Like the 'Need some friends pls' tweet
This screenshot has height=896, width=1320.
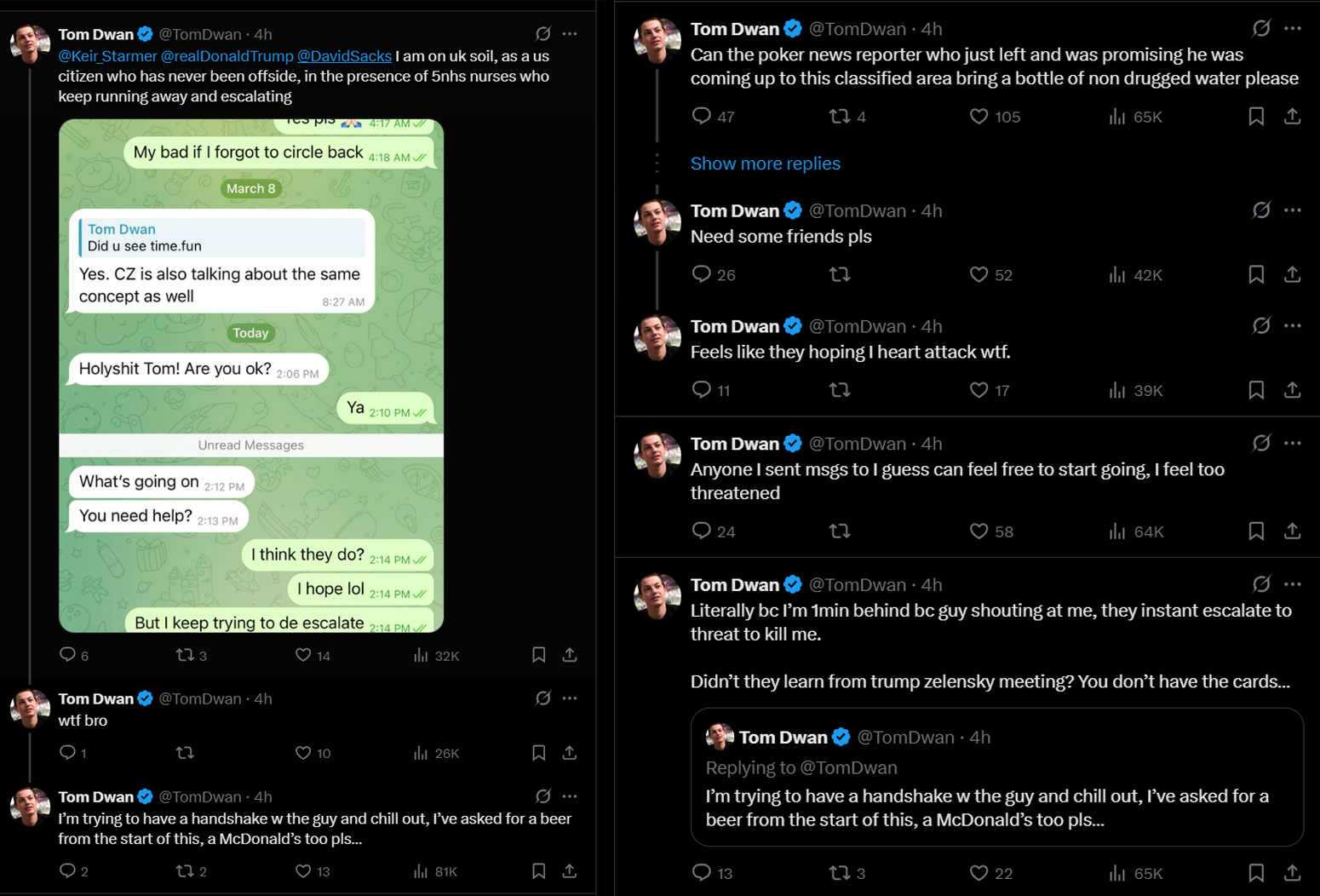click(x=979, y=274)
